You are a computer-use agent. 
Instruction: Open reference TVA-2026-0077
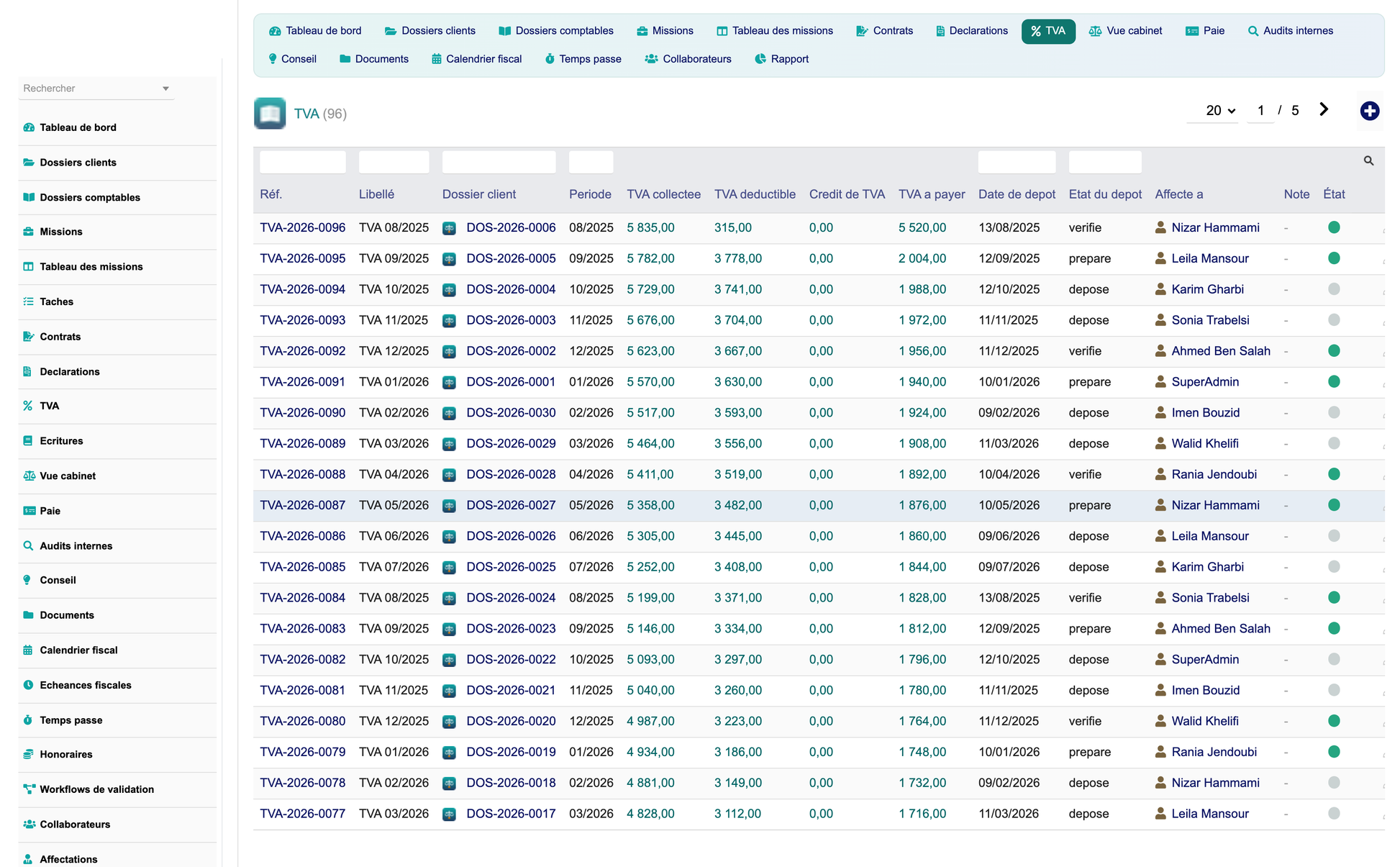point(303,814)
